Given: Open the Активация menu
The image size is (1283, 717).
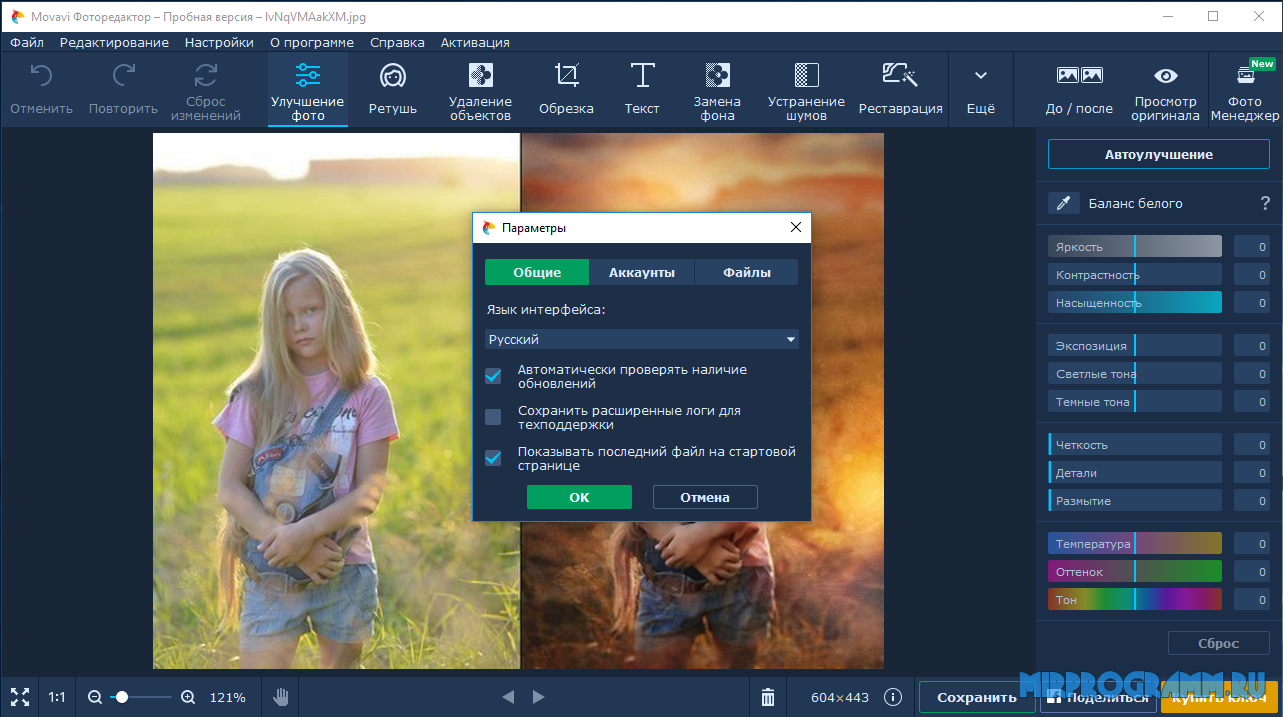Looking at the screenshot, I should (474, 42).
